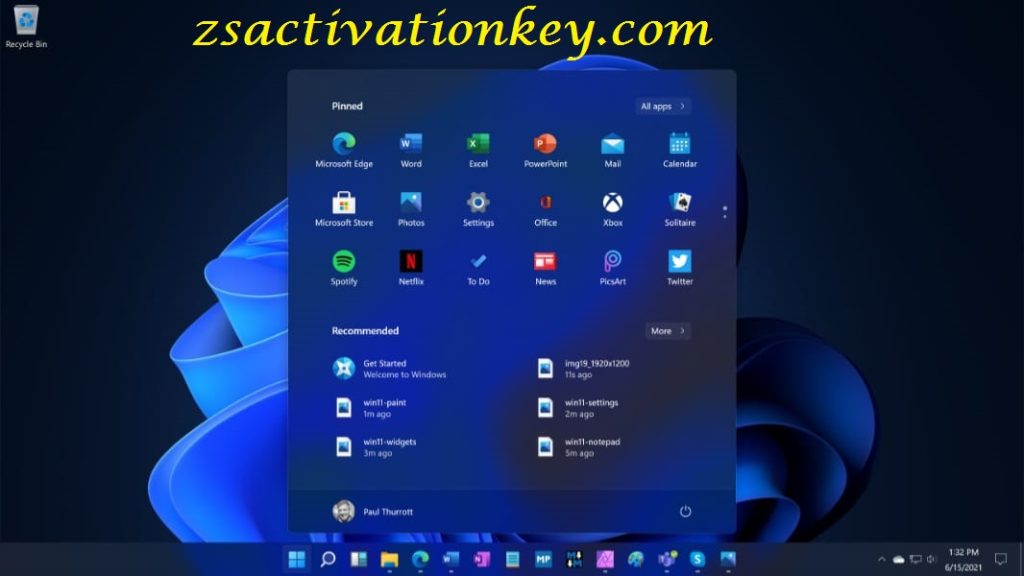Launch the Twitter app
This screenshot has width=1024, height=576.
click(x=680, y=268)
